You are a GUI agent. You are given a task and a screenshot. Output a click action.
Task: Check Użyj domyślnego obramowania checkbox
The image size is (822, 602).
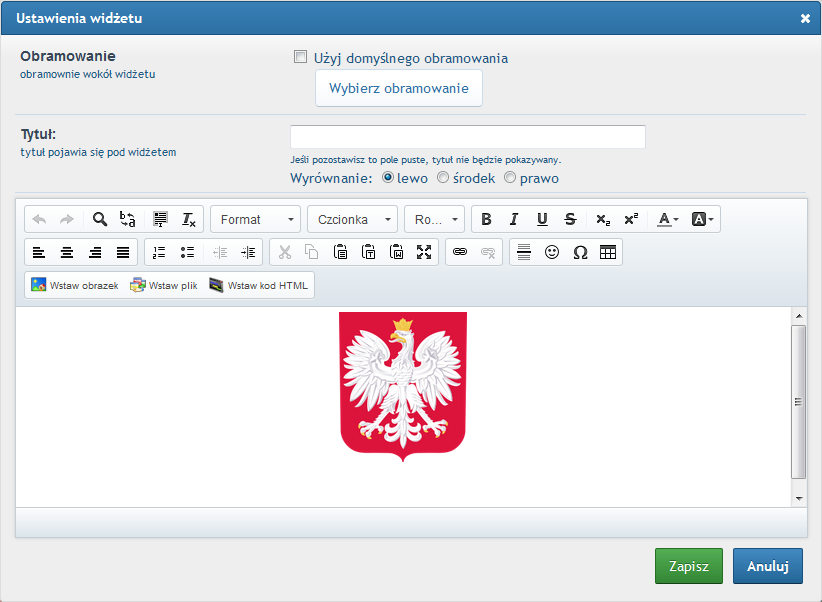click(300, 57)
